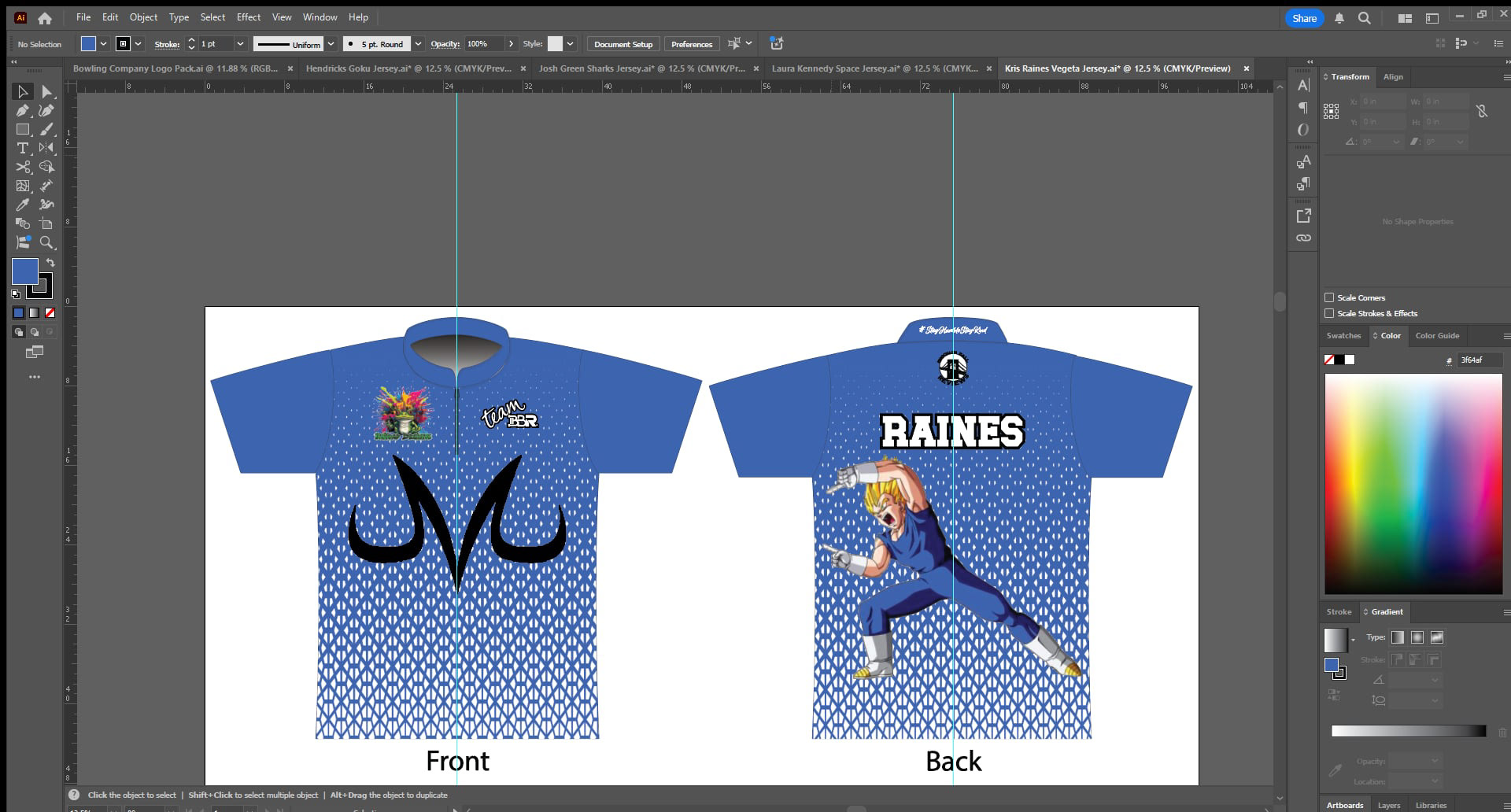Switch to Josh Green Sharks Jersey.ai tab
This screenshot has width=1511, height=812.
point(641,68)
